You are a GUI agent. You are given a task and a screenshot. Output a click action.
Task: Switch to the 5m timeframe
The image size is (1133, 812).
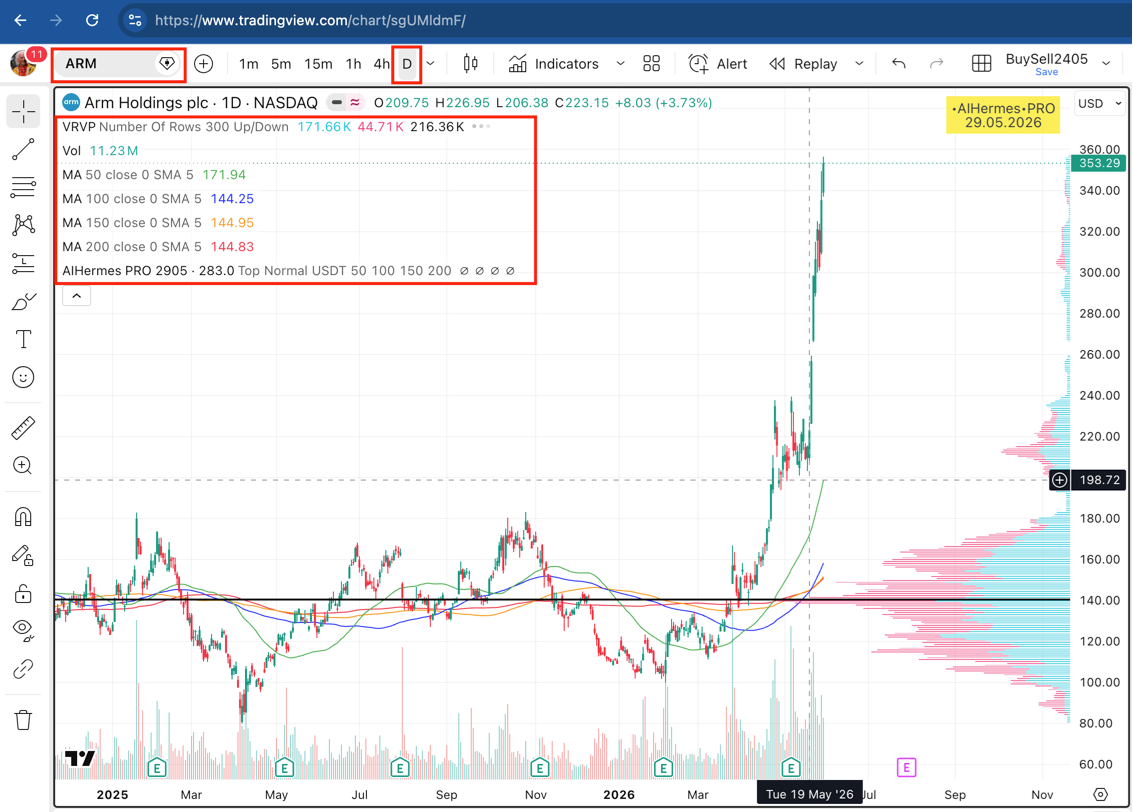pos(281,64)
